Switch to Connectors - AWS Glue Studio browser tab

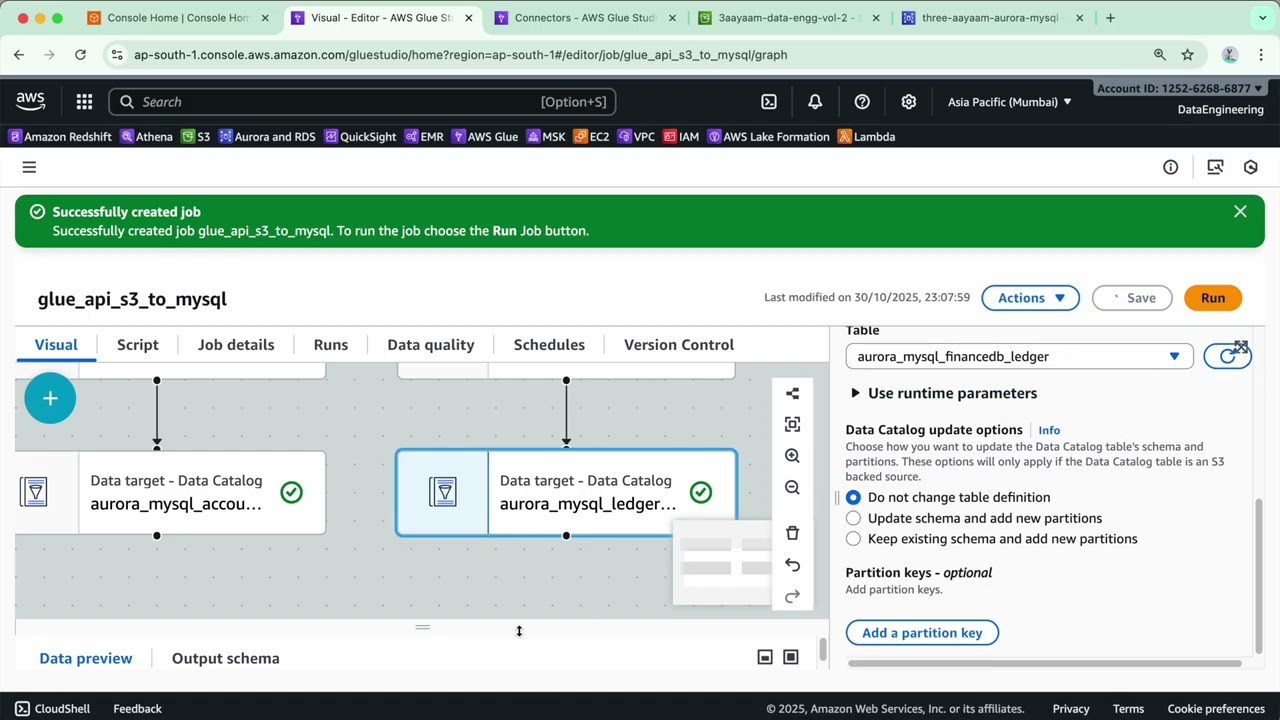coord(584,18)
